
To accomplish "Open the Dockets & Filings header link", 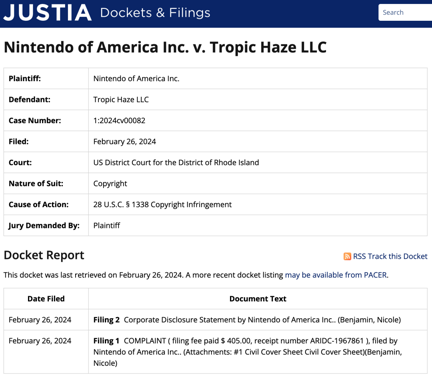I will [x=155, y=13].
